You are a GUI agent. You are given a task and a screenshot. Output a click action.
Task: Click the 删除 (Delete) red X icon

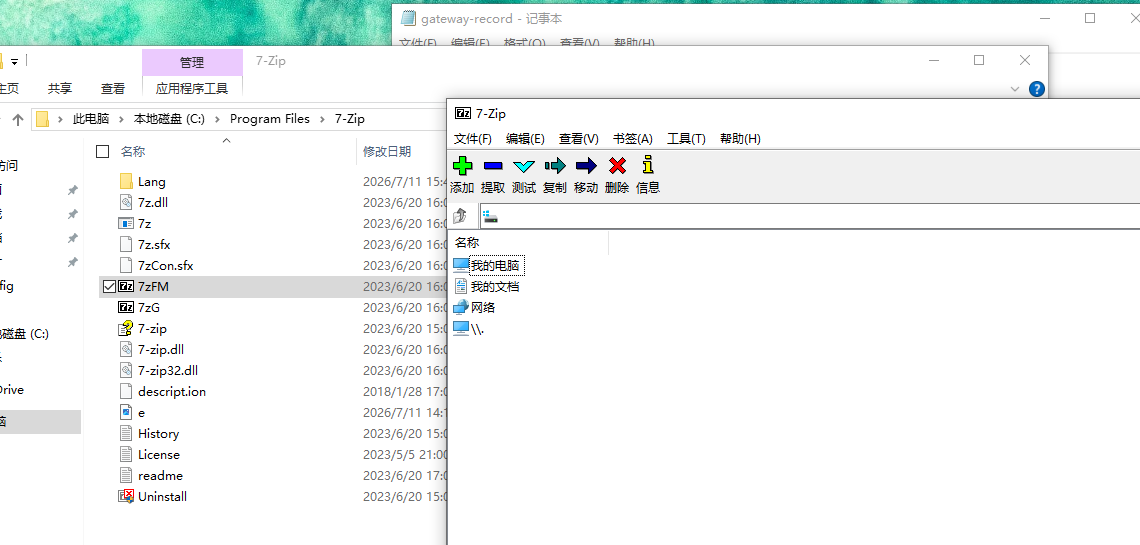(x=617, y=166)
